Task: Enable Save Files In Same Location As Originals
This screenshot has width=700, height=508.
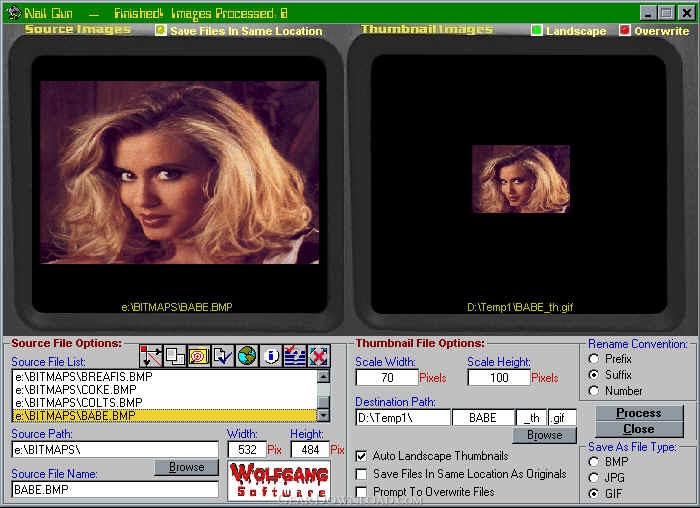Action: click(x=361, y=474)
